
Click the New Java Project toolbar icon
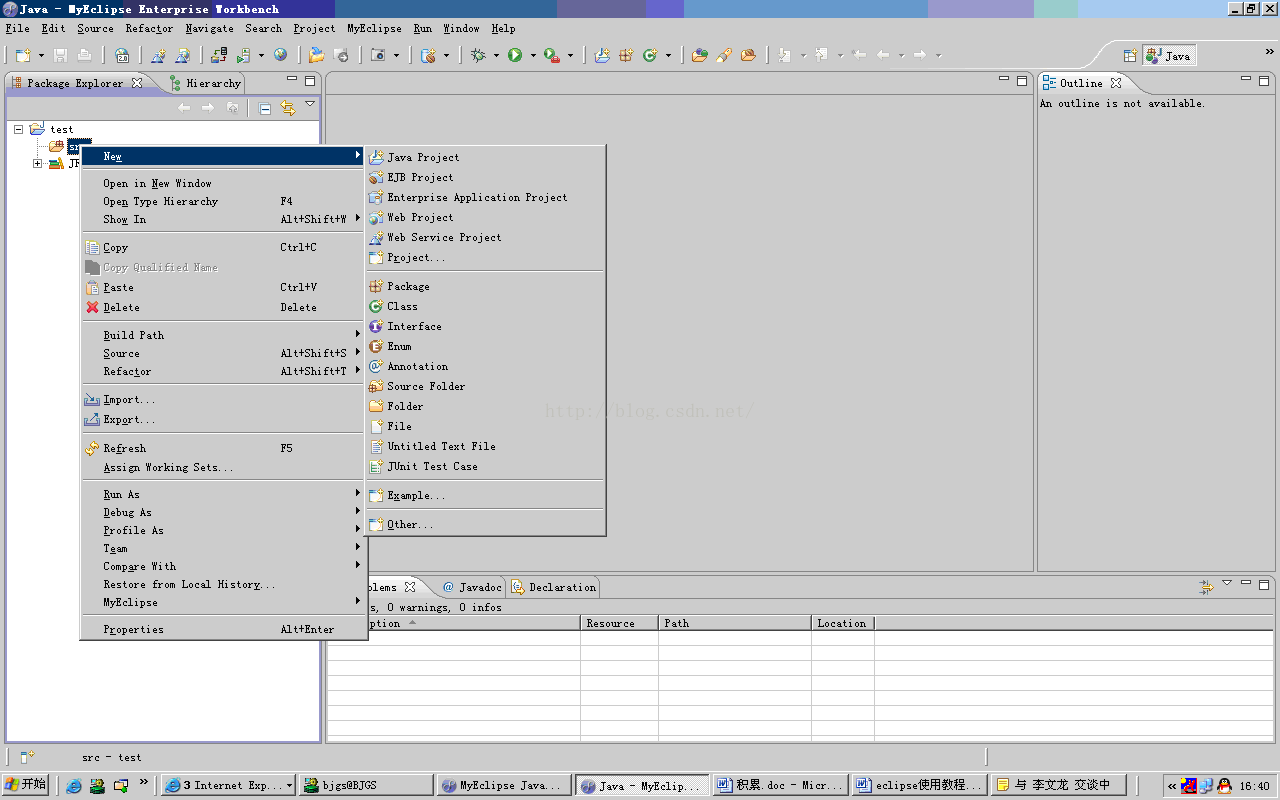pyautogui.click(x=602, y=55)
